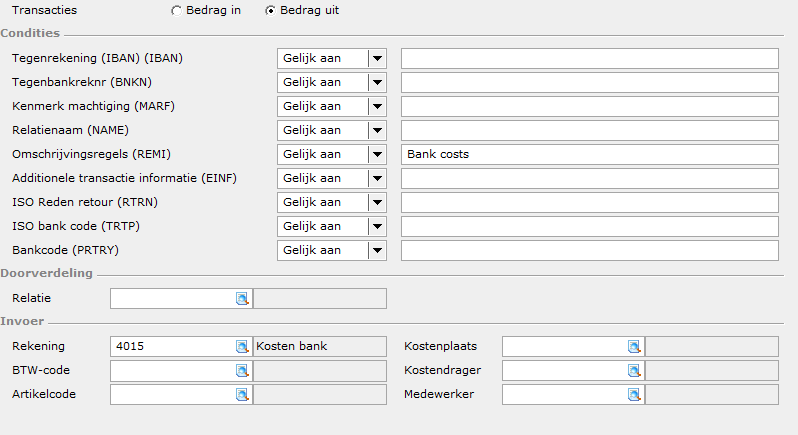Click the Rekening field containing 4015
Image resolution: width=798 pixels, height=435 pixels.
tap(173, 346)
